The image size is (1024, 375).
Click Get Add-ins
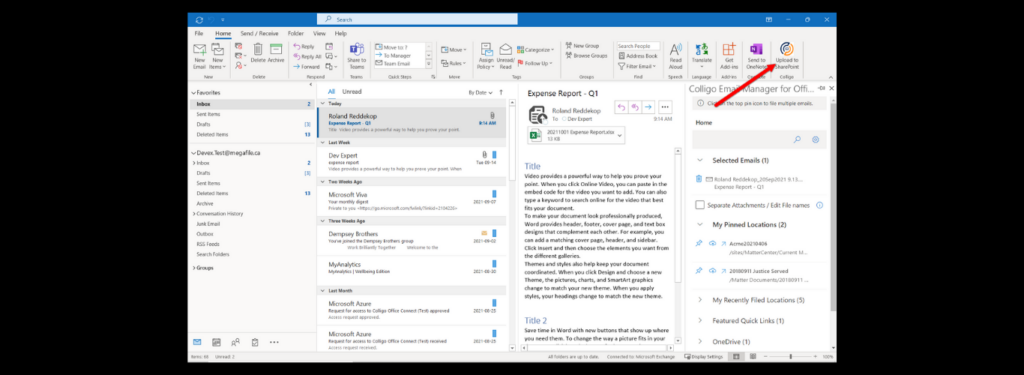click(729, 56)
